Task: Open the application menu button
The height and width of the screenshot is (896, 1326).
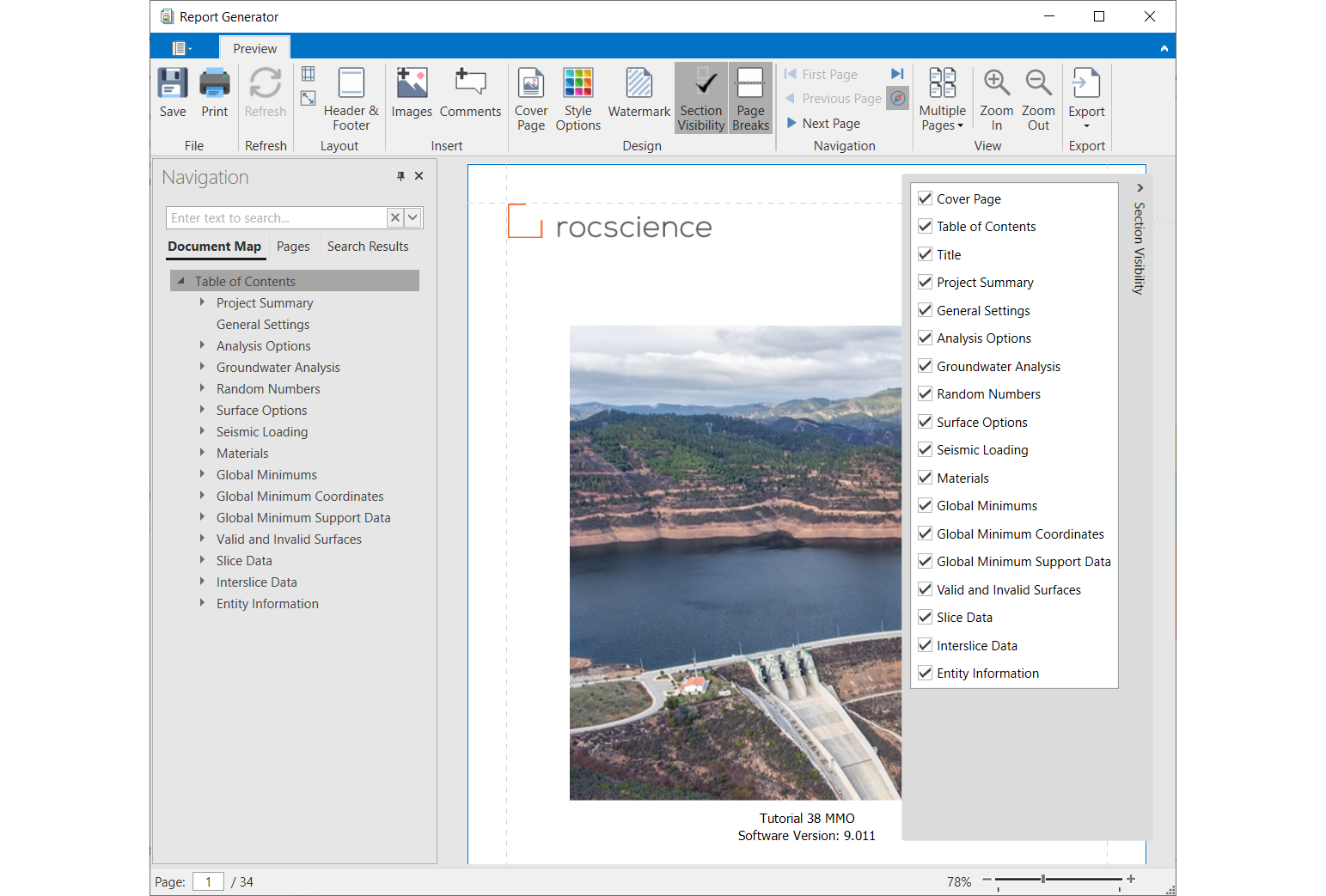Action: coord(181,48)
